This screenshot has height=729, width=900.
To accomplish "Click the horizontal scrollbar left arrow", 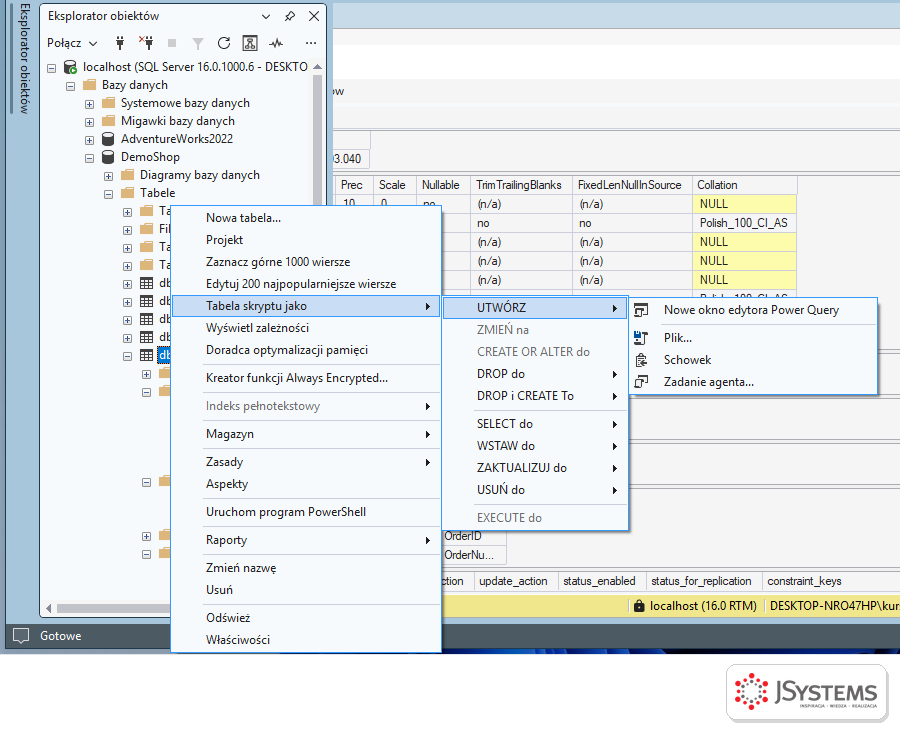I will [x=48, y=608].
